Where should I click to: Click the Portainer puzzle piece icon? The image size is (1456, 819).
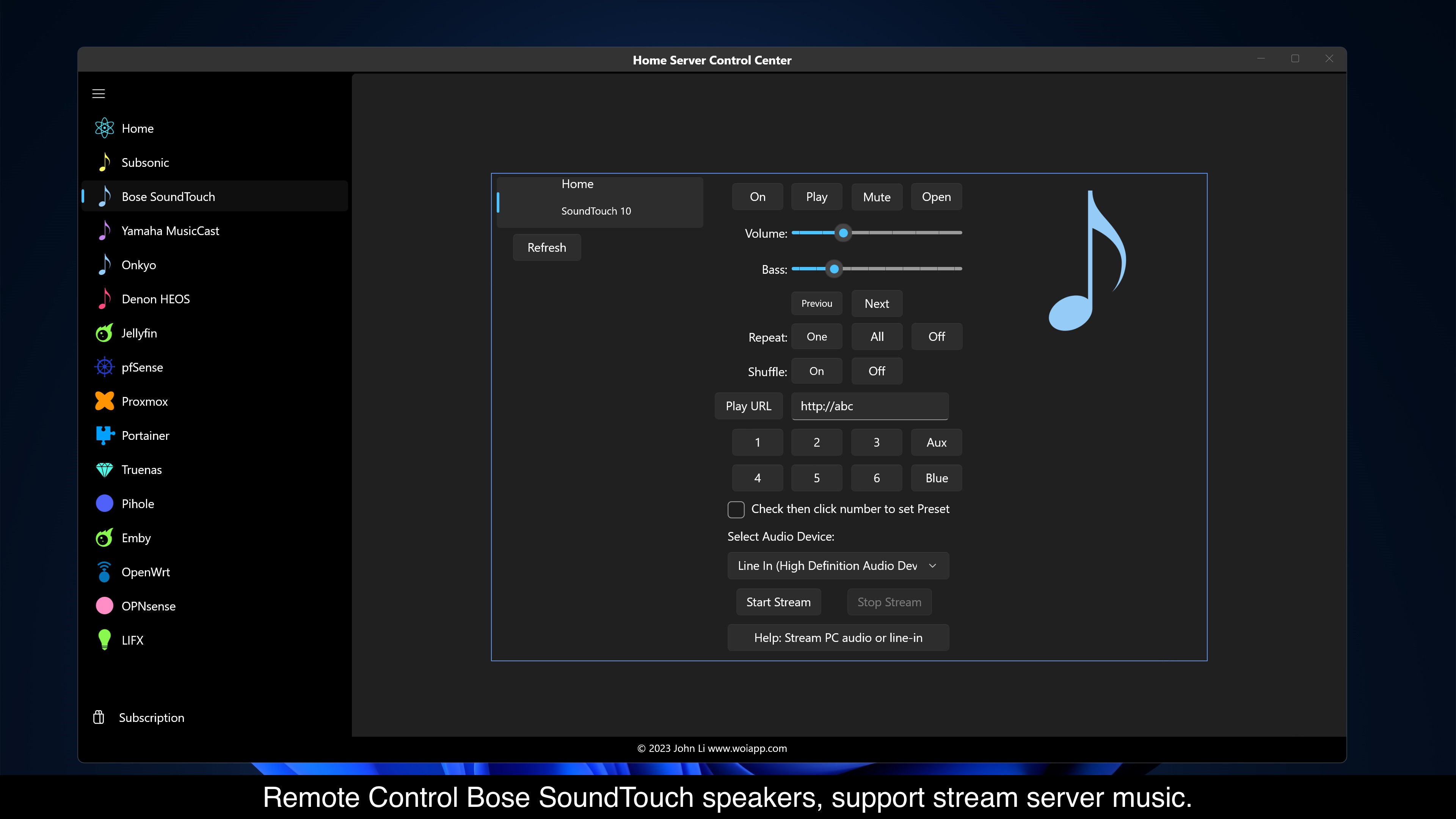click(104, 435)
